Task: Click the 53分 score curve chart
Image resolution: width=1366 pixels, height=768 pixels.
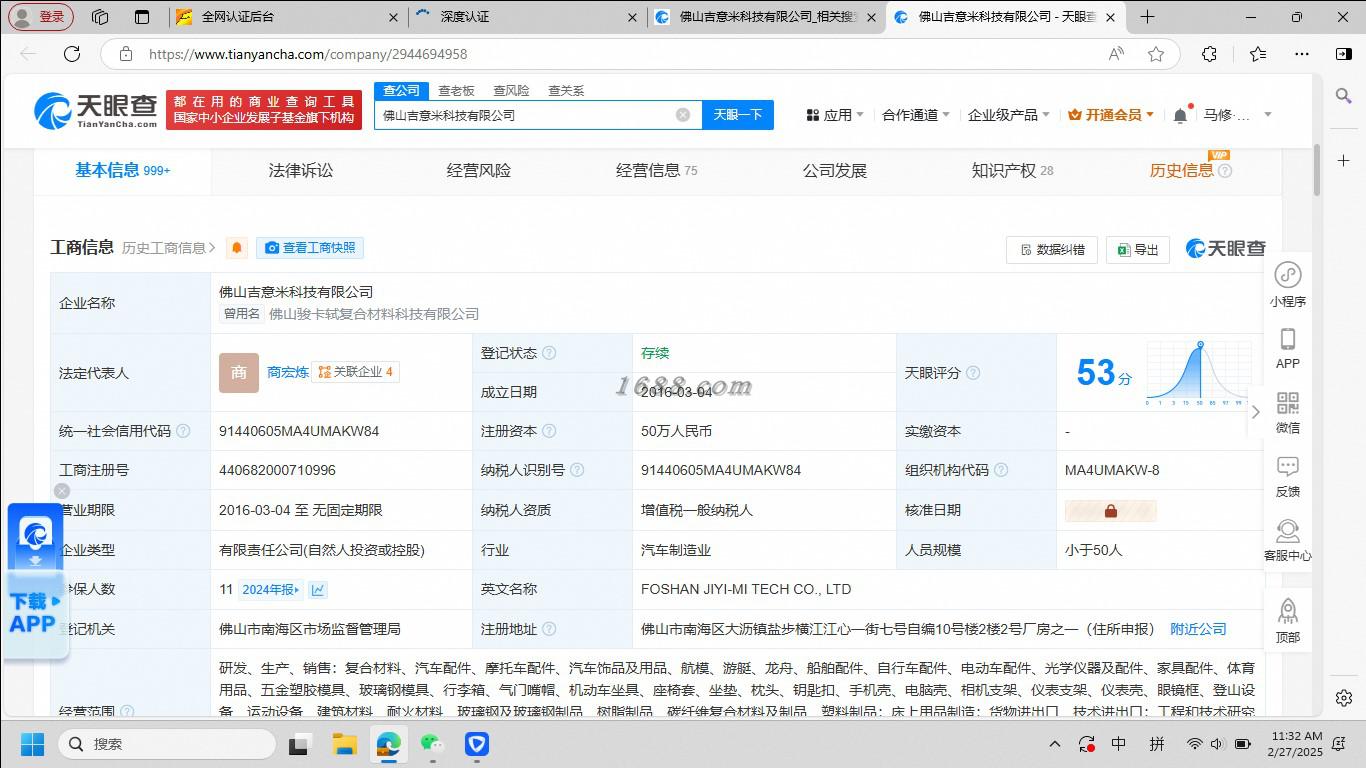Action: (x=1198, y=373)
